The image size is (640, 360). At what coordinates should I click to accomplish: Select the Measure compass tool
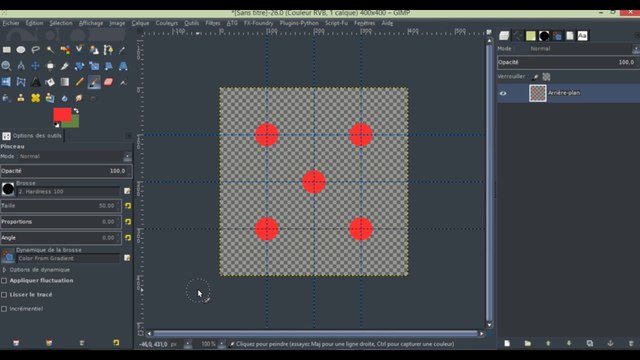[21, 66]
